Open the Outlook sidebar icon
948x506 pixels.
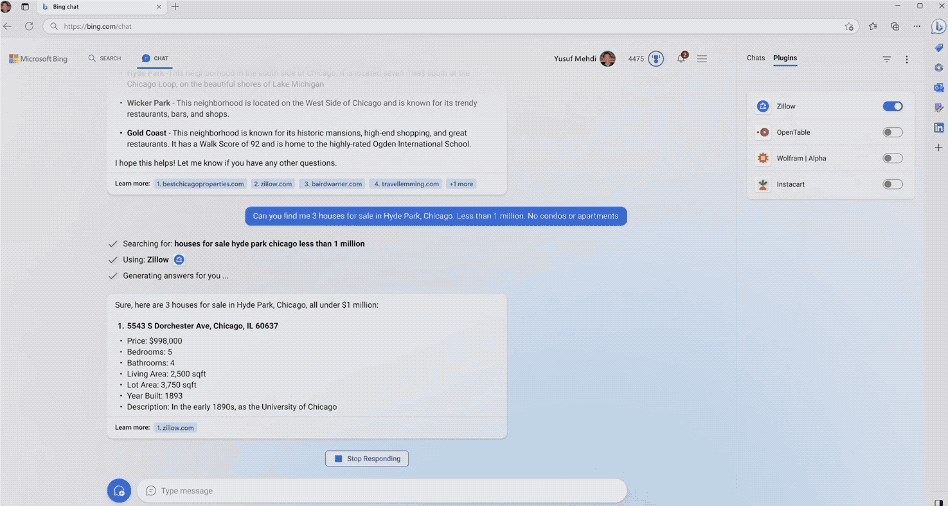[x=939, y=88]
